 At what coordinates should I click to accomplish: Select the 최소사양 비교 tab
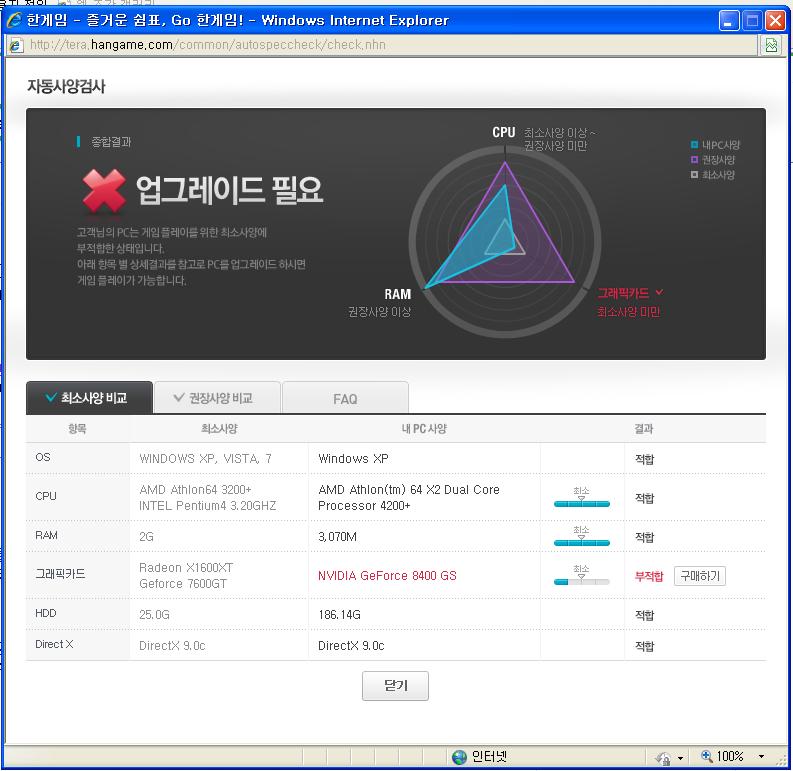point(89,398)
